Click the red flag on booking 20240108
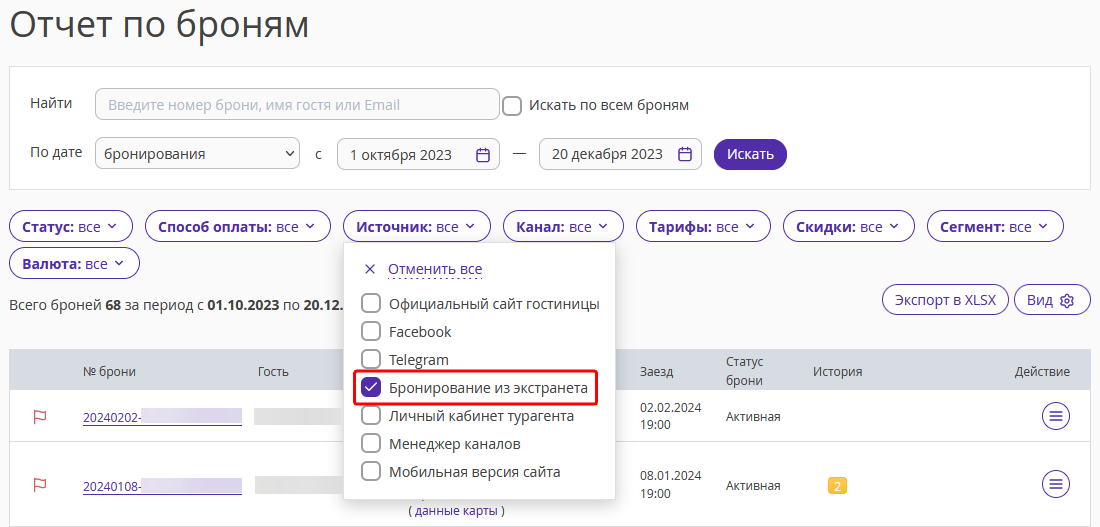This screenshot has width=1100, height=527. tap(40, 485)
